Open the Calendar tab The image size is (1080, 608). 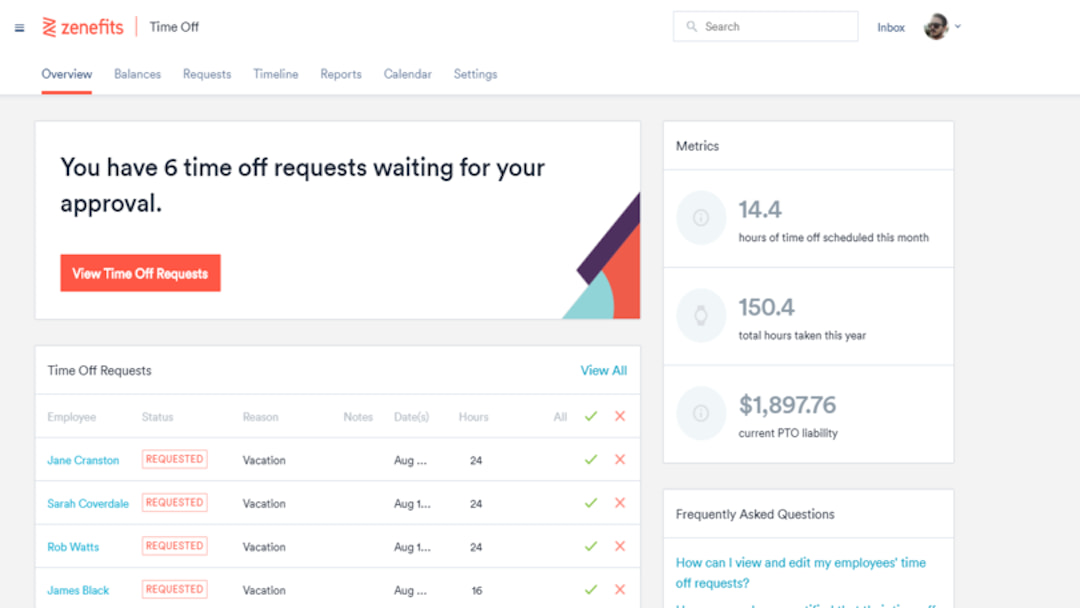pyautogui.click(x=407, y=74)
